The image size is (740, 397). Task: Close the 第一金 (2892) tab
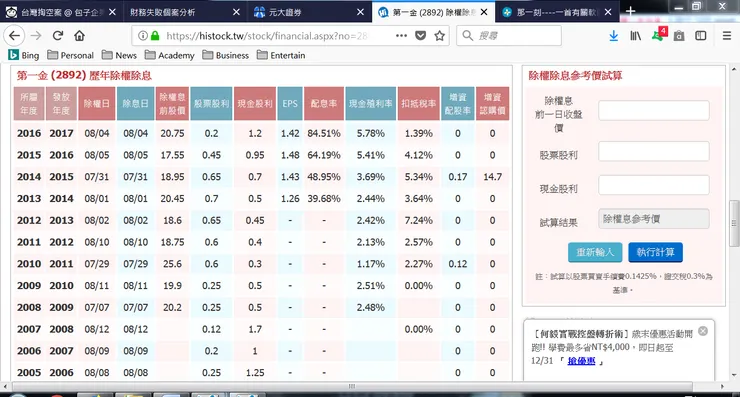484,12
